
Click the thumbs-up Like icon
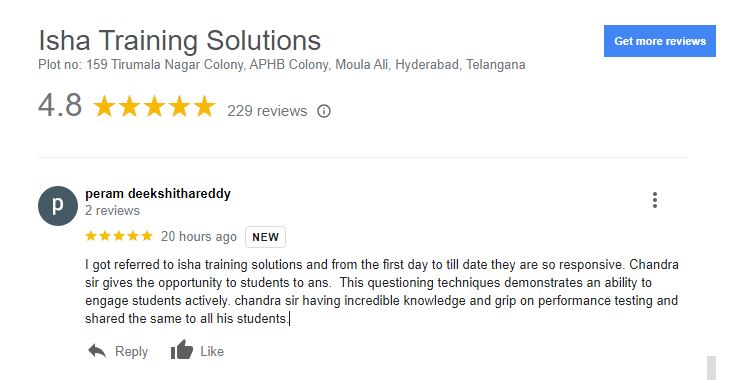point(181,350)
